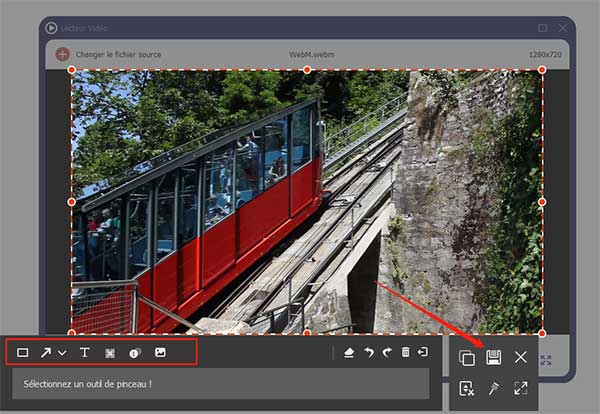This screenshot has height=414, width=600.
Task: Redo the last annotation
Action: (386, 352)
